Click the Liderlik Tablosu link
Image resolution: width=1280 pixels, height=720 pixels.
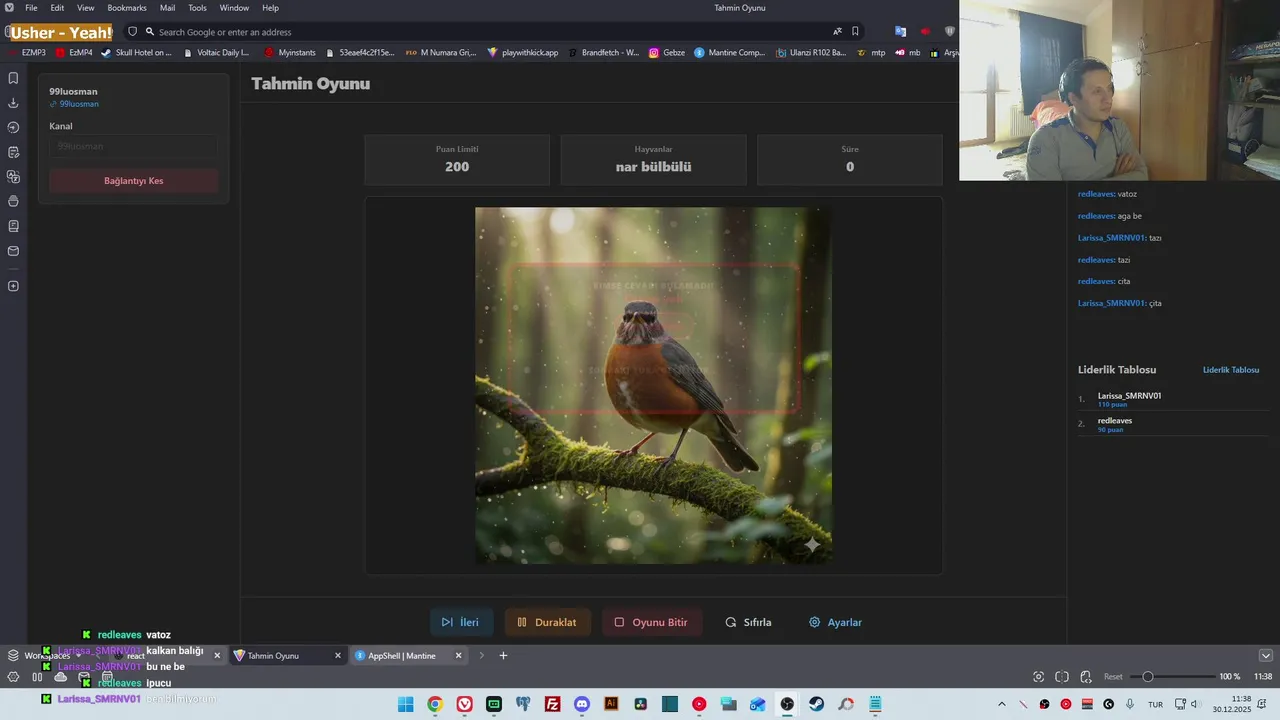(x=1231, y=370)
